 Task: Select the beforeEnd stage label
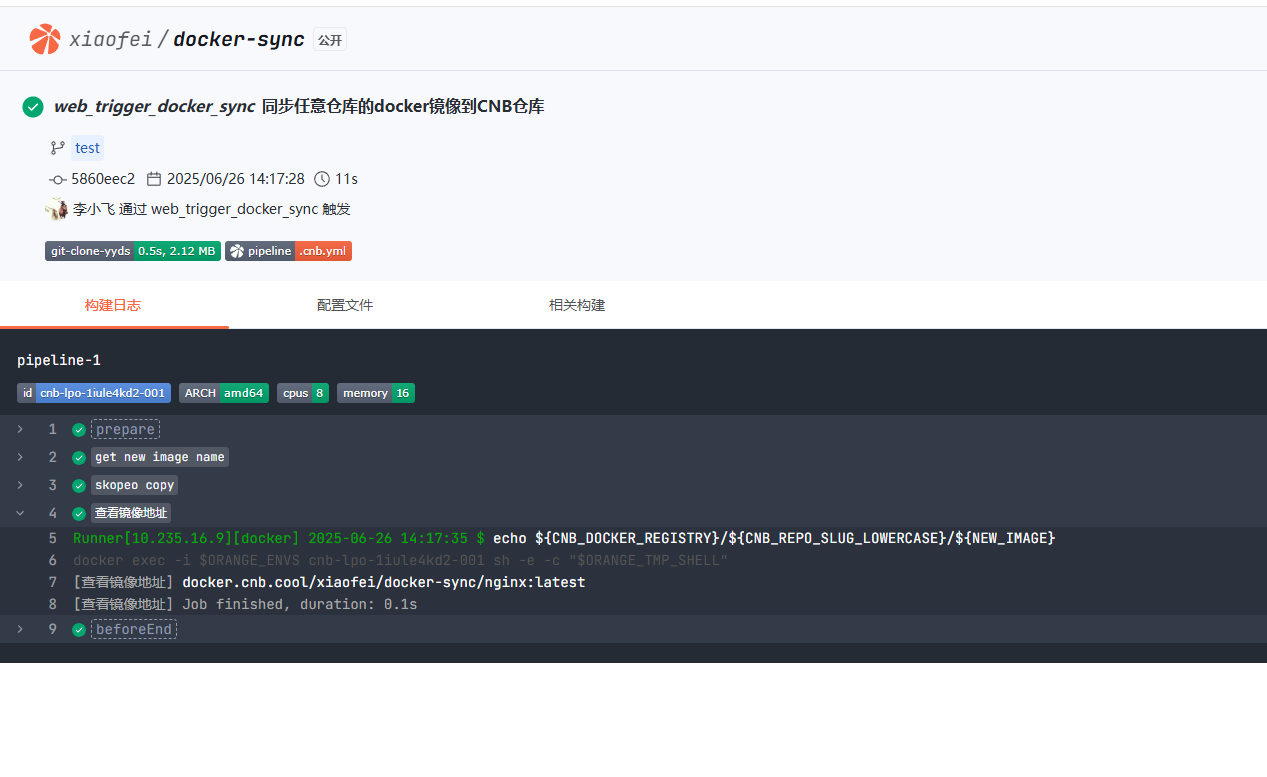134,629
